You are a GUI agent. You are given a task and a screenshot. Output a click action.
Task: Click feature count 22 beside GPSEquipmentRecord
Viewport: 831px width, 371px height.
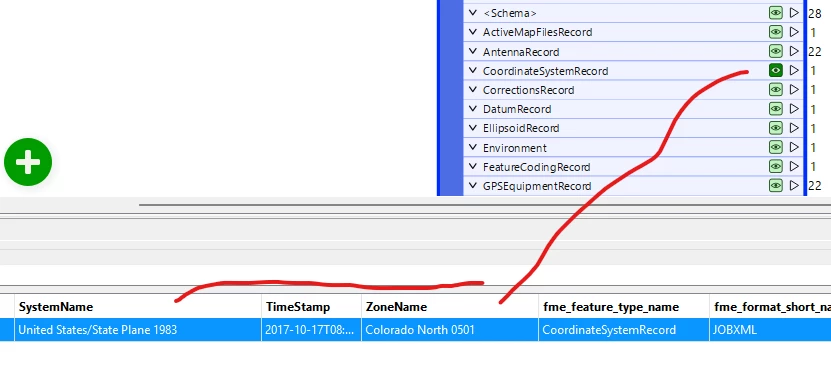click(815, 186)
